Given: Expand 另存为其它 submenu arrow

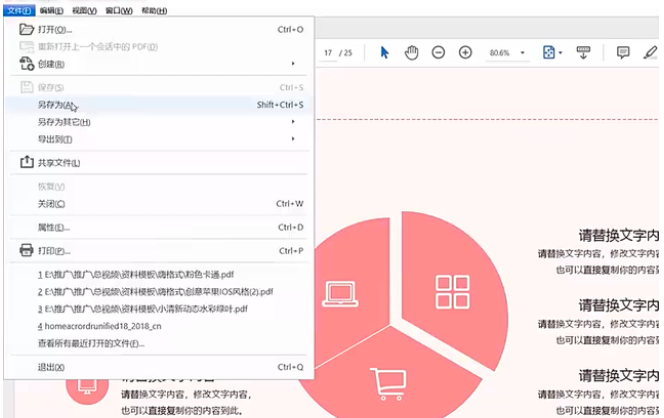Looking at the screenshot, I should coord(293,122).
